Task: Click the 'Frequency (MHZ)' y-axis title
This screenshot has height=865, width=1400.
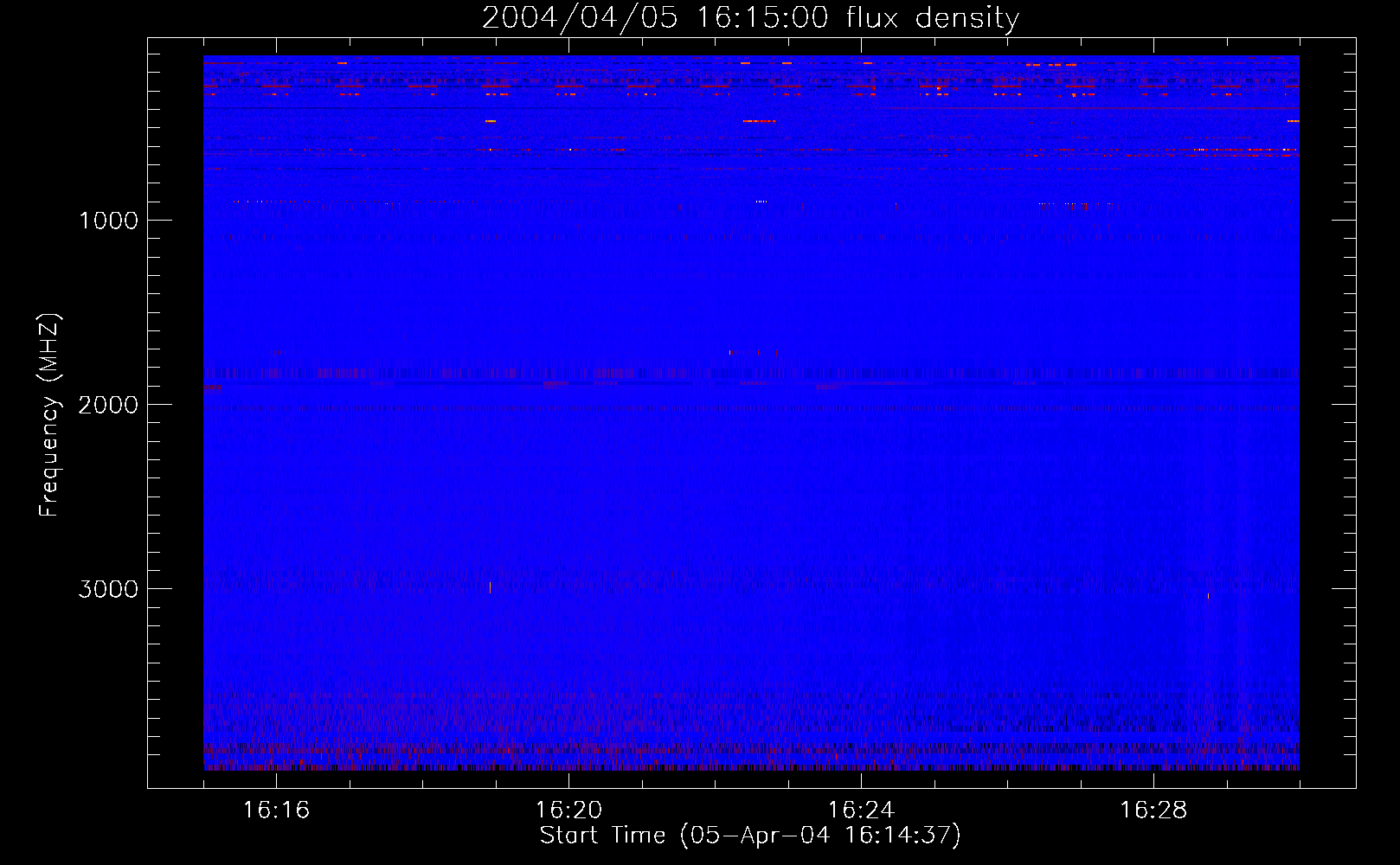Action: coord(49,414)
